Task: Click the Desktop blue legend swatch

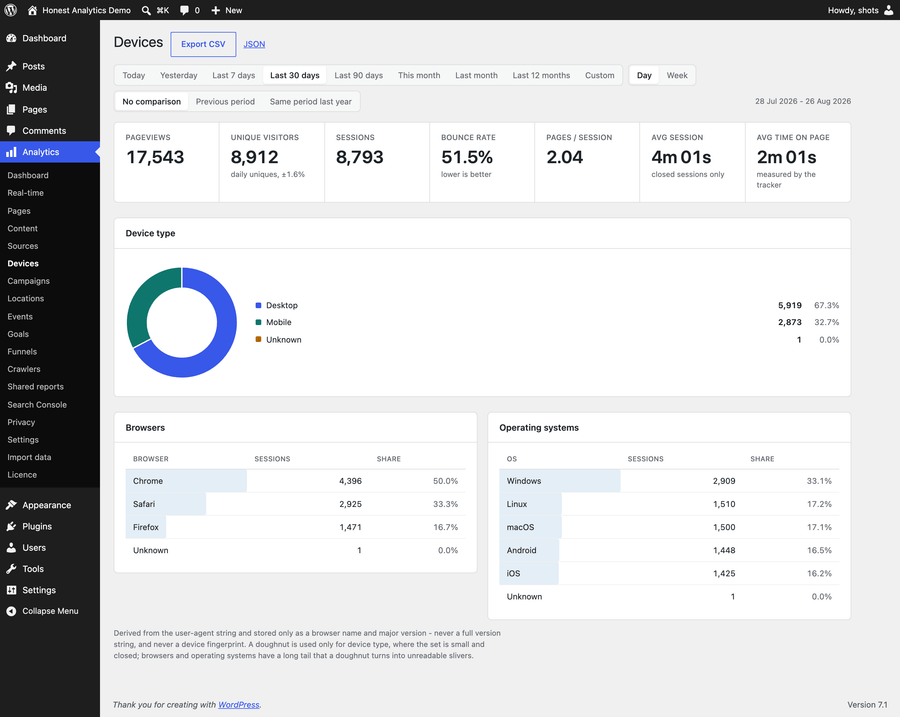Action: (258, 305)
